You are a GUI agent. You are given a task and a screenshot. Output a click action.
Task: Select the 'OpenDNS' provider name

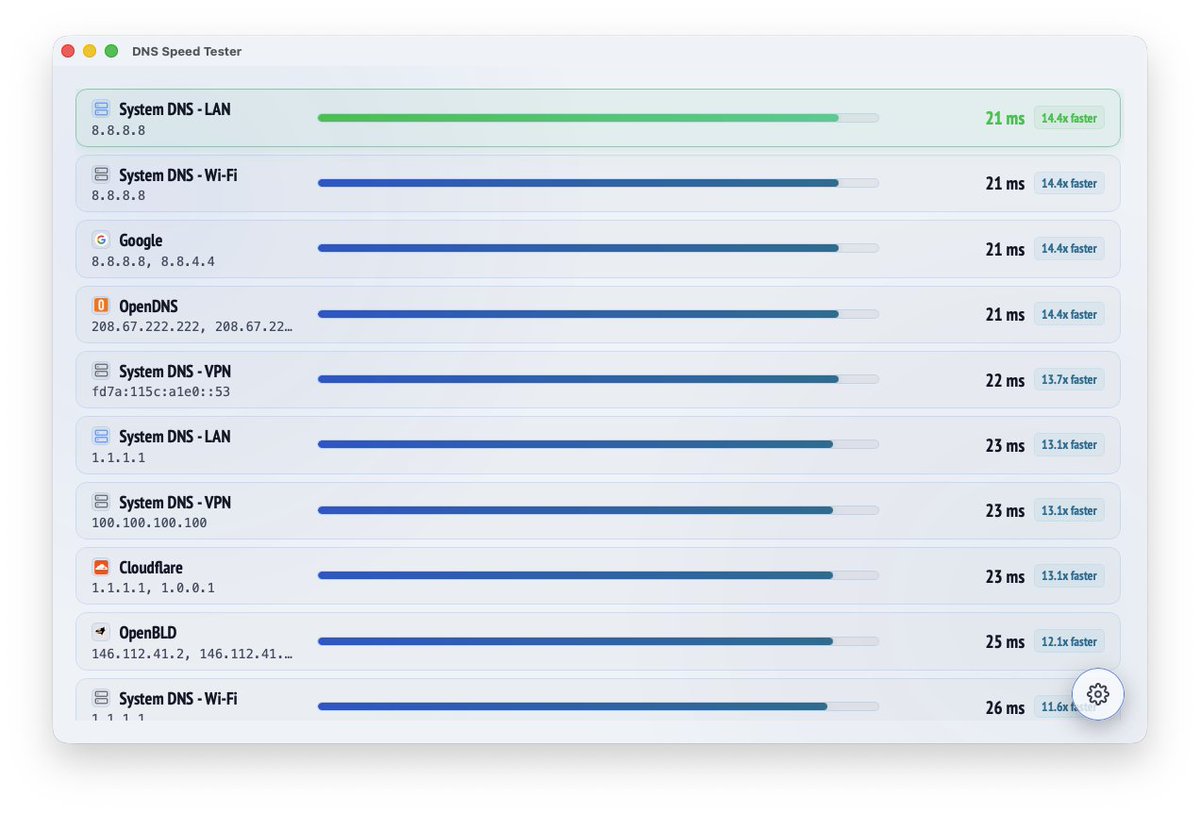pyautogui.click(x=148, y=306)
